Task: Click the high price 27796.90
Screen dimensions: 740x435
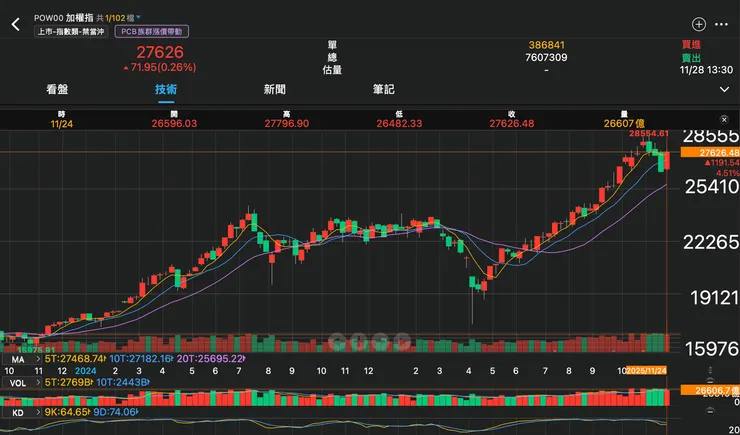Action: pyautogui.click(x=286, y=124)
